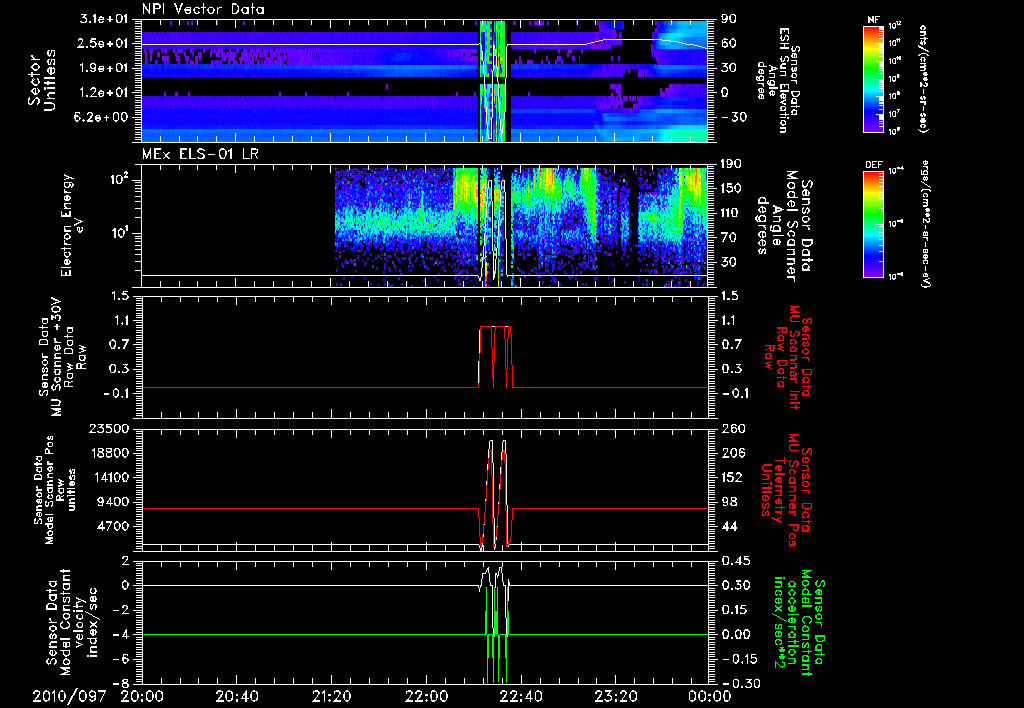The width and height of the screenshot is (1024, 708).
Task: Click the 0.45 acceleration tick label
Action: [735, 560]
